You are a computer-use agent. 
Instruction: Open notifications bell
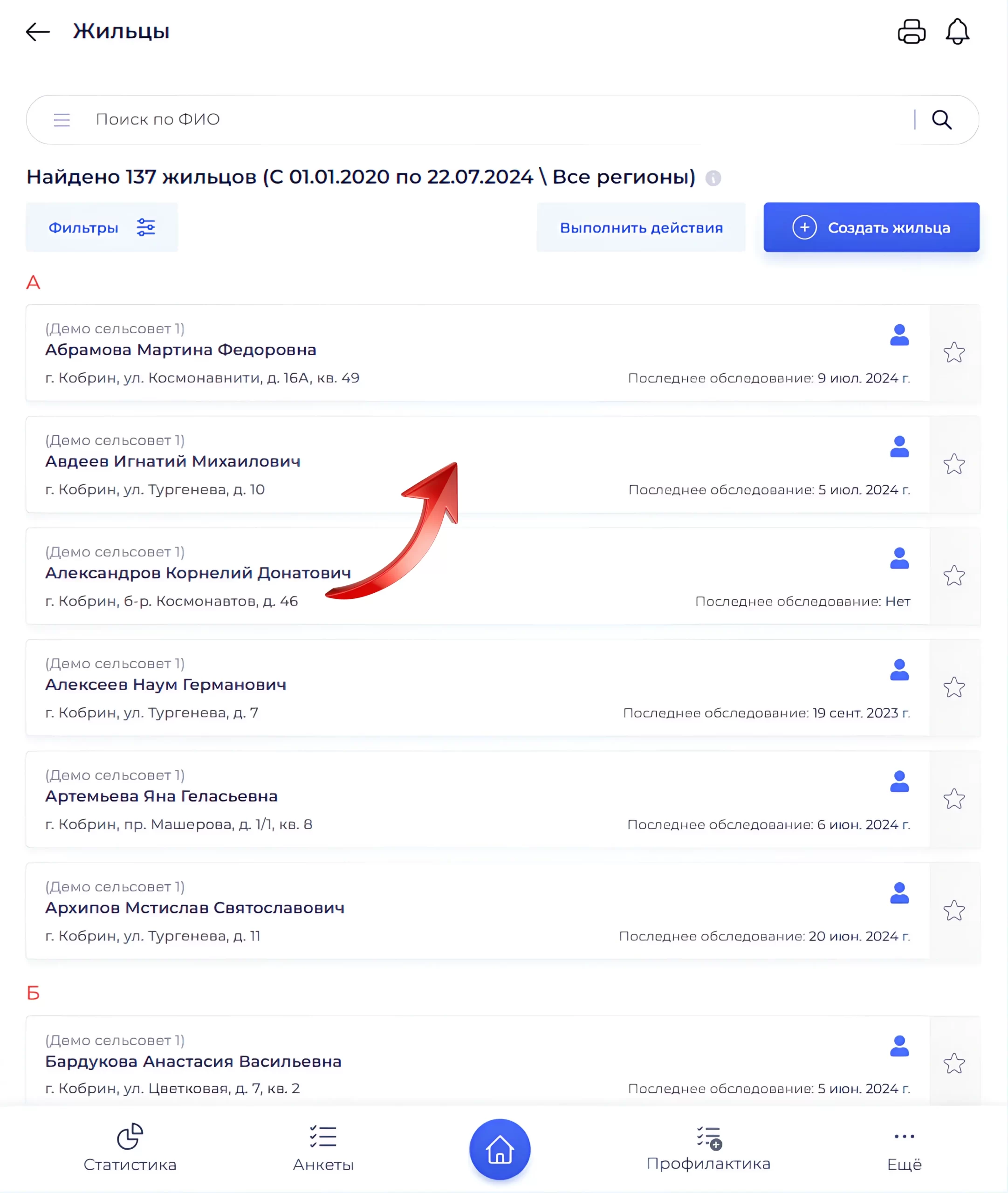957,31
